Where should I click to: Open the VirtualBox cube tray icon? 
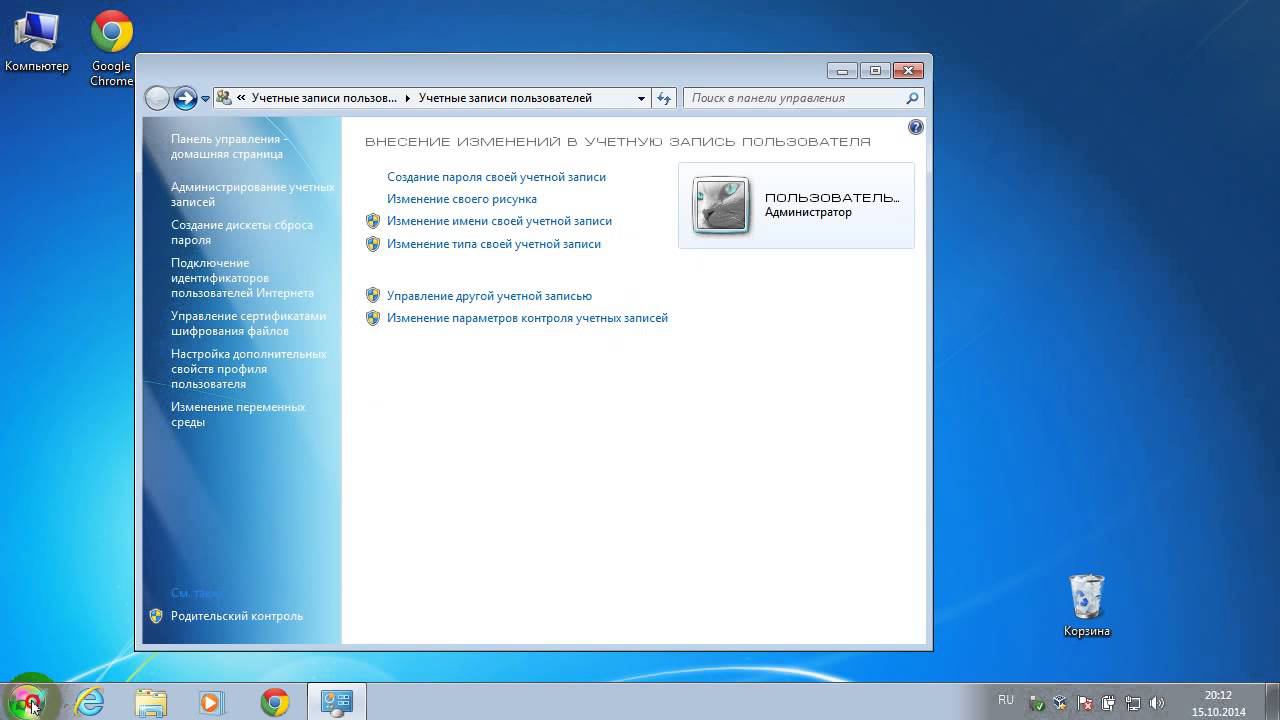click(x=1061, y=703)
